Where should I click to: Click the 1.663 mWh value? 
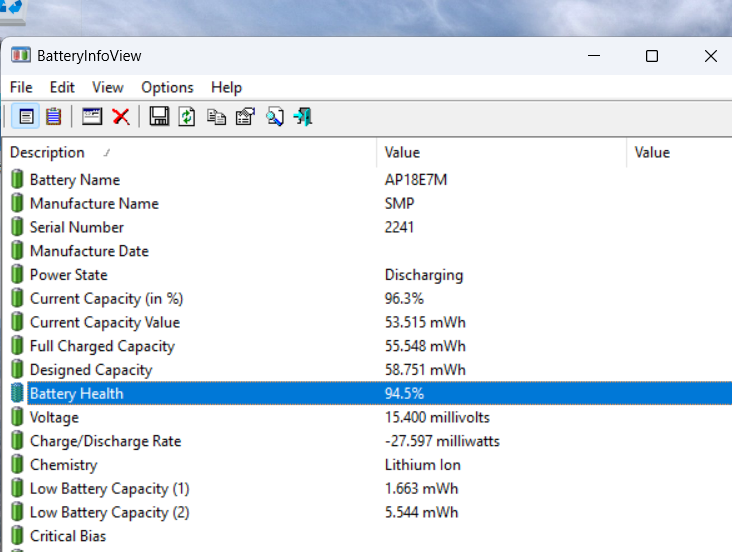click(x=422, y=489)
